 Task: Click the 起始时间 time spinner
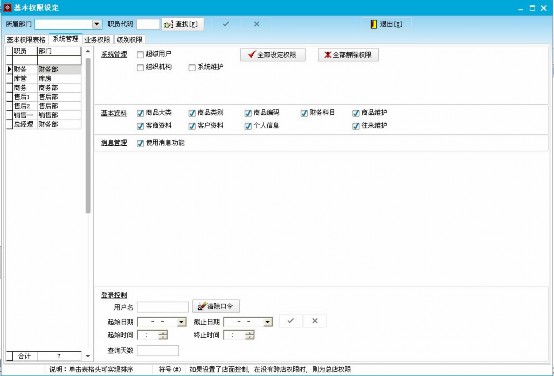[x=163, y=335]
